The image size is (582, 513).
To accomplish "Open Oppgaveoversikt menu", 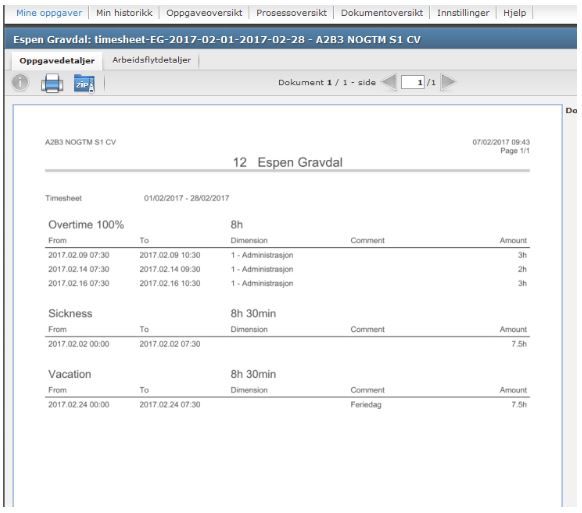I will point(204,13).
